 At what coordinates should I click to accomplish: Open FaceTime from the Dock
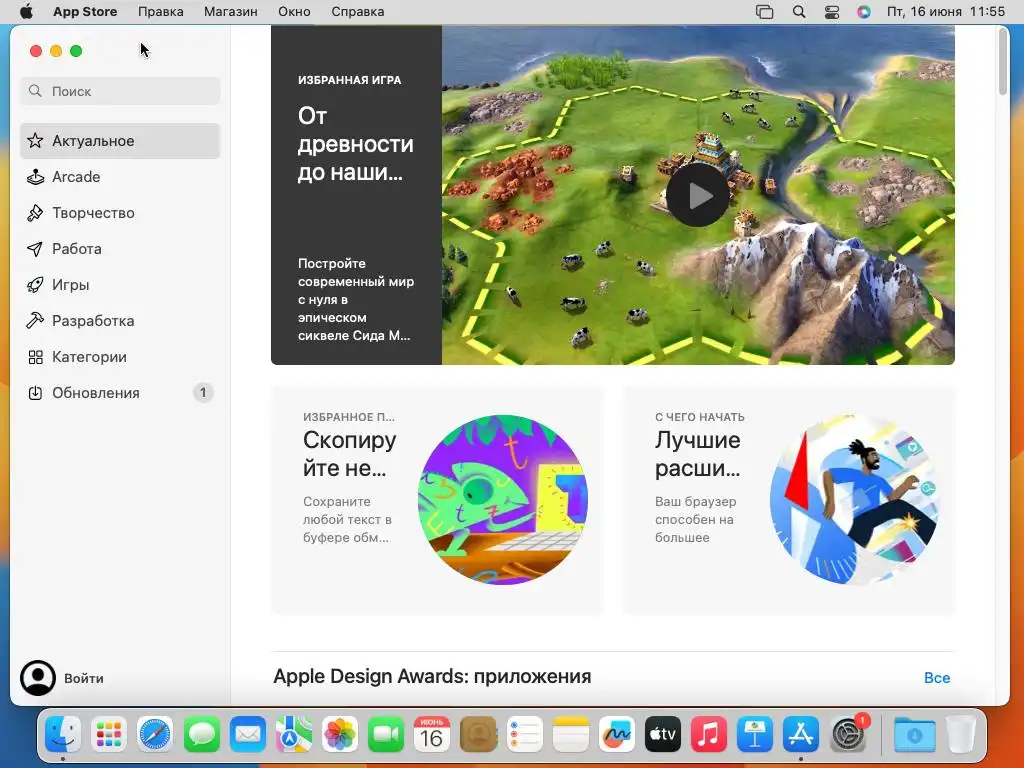(x=386, y=735)
